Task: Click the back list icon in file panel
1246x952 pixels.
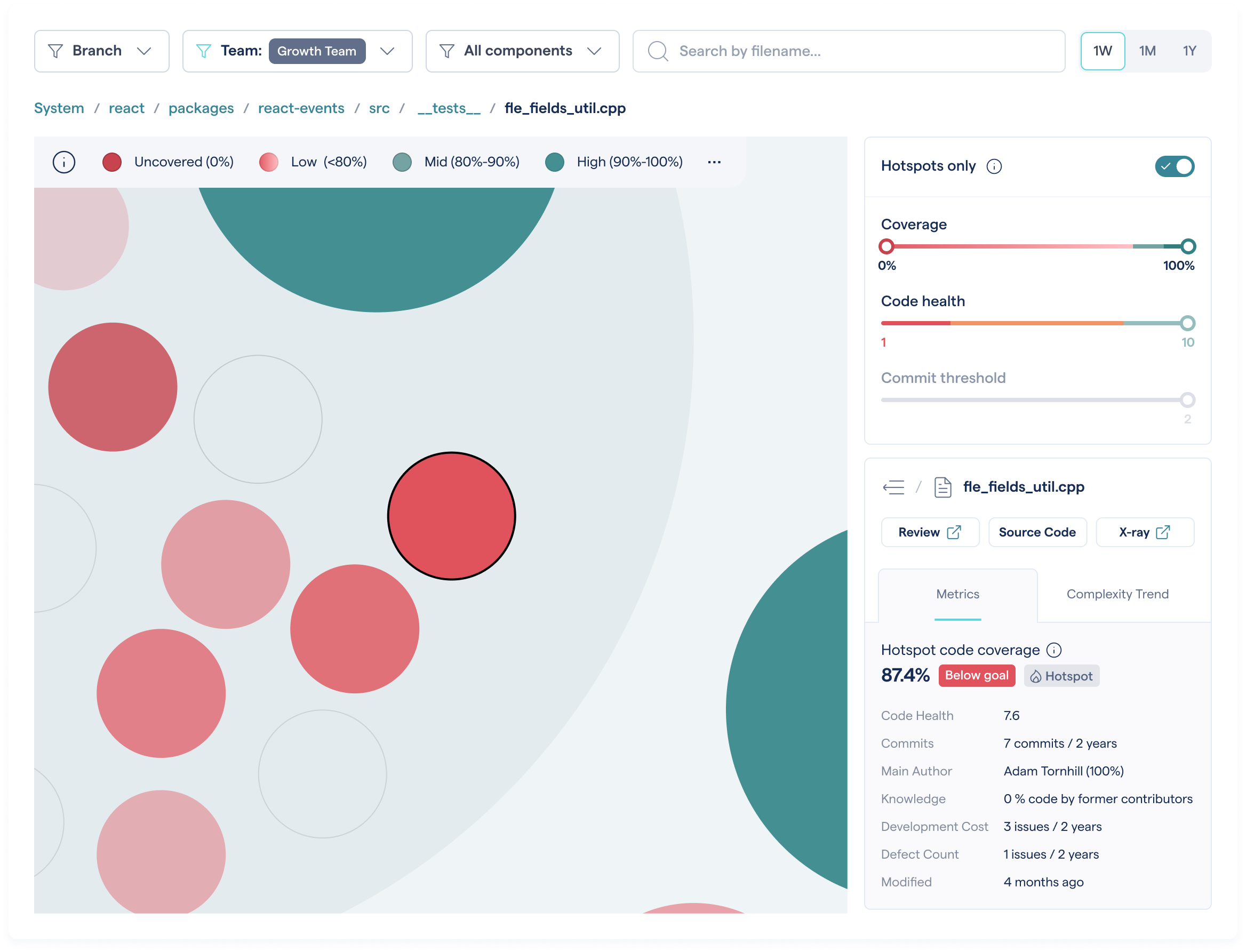Action: pos(893,487)
